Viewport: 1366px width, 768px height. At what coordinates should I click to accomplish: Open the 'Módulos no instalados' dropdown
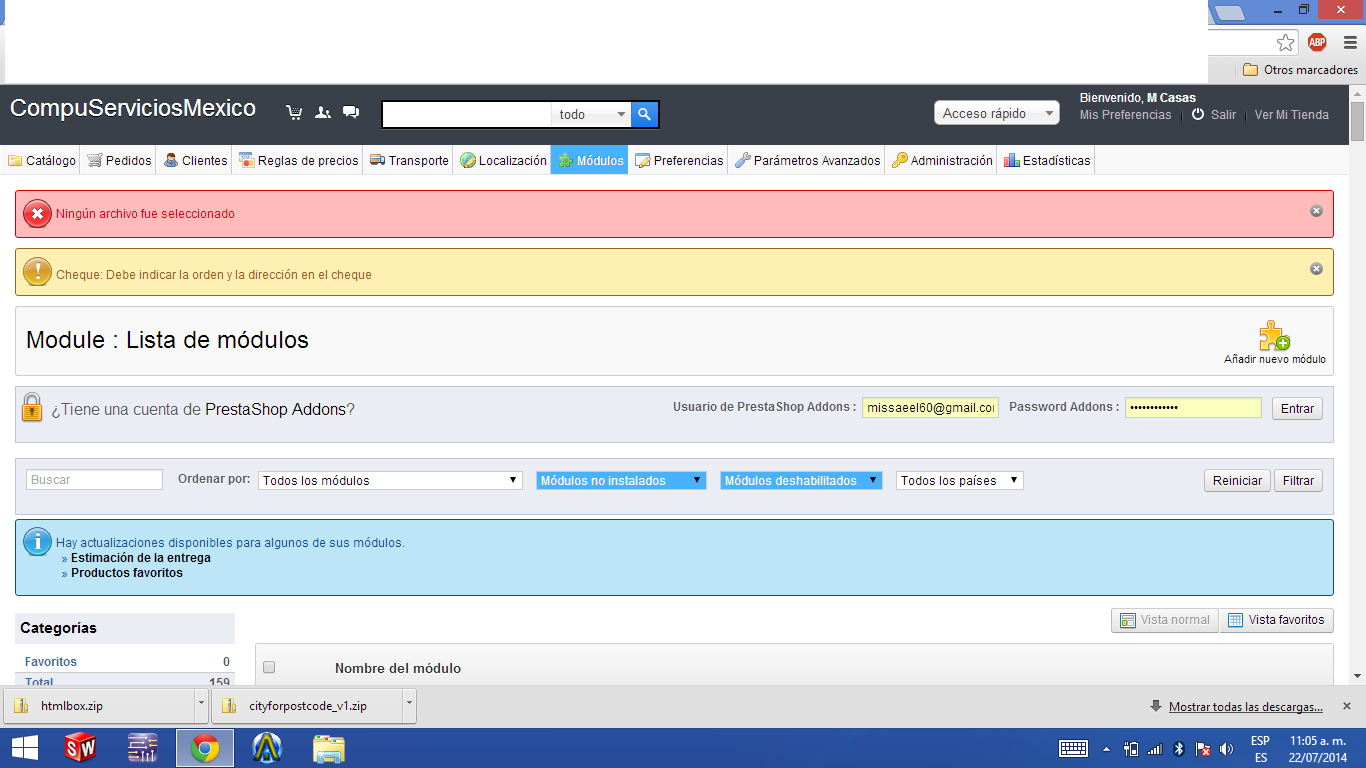pyautogui.click(x=621, y=480)
